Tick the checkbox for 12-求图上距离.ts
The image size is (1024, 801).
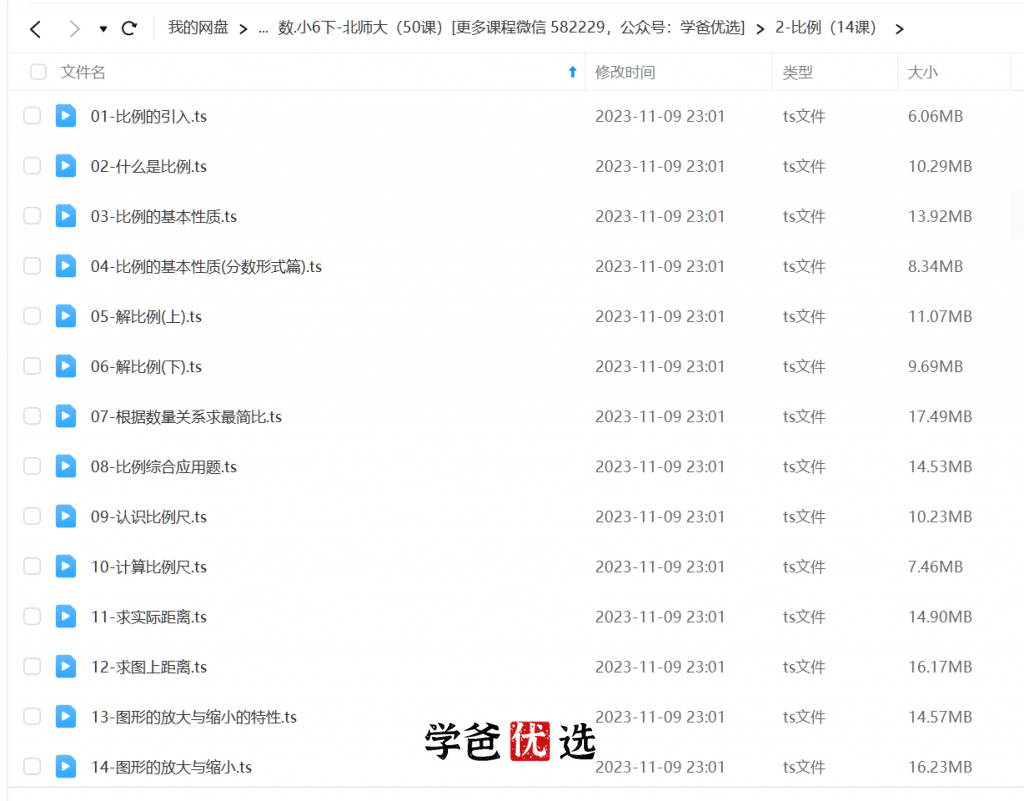click(32, 667)
